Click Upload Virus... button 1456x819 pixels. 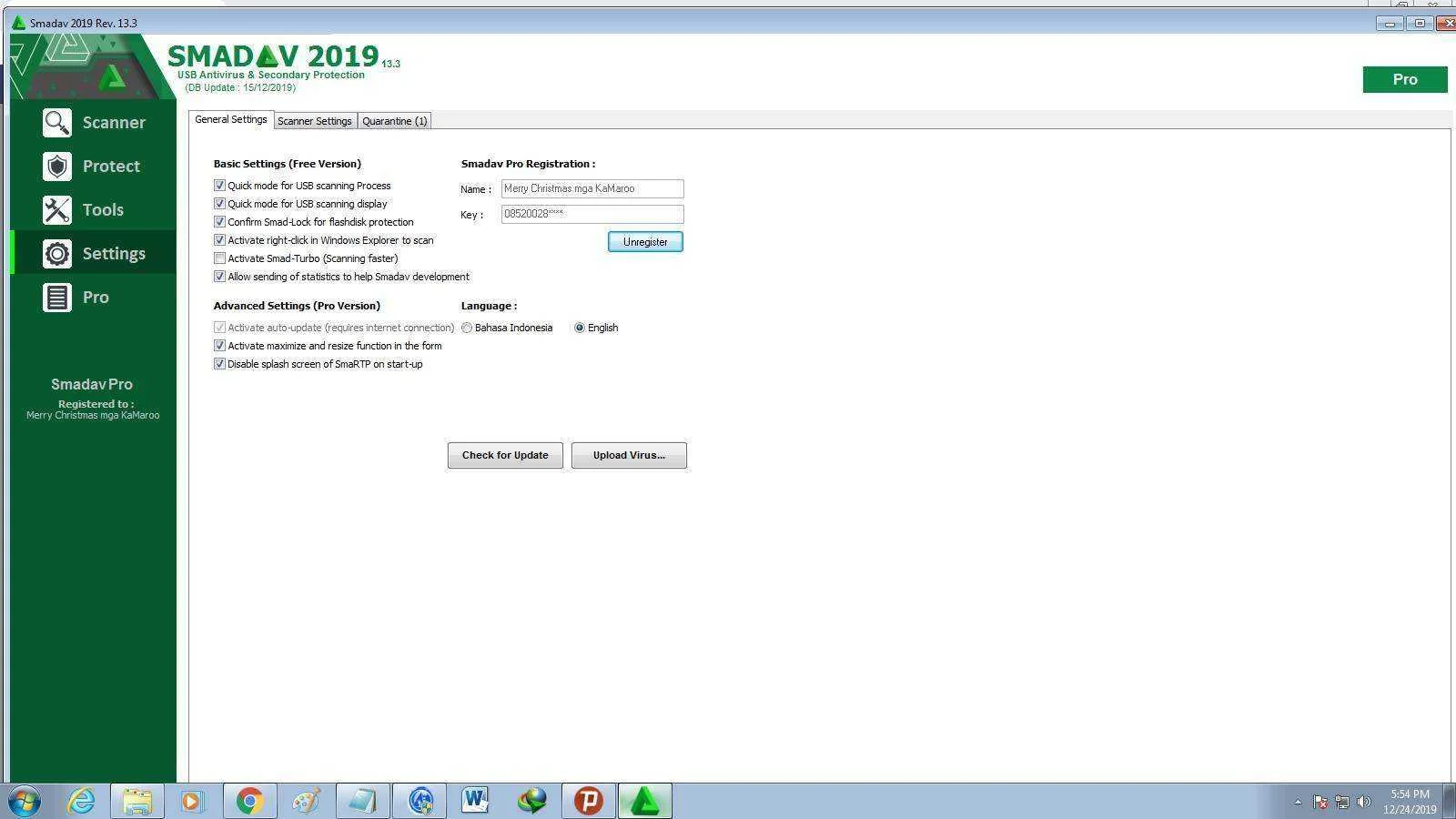629,455
